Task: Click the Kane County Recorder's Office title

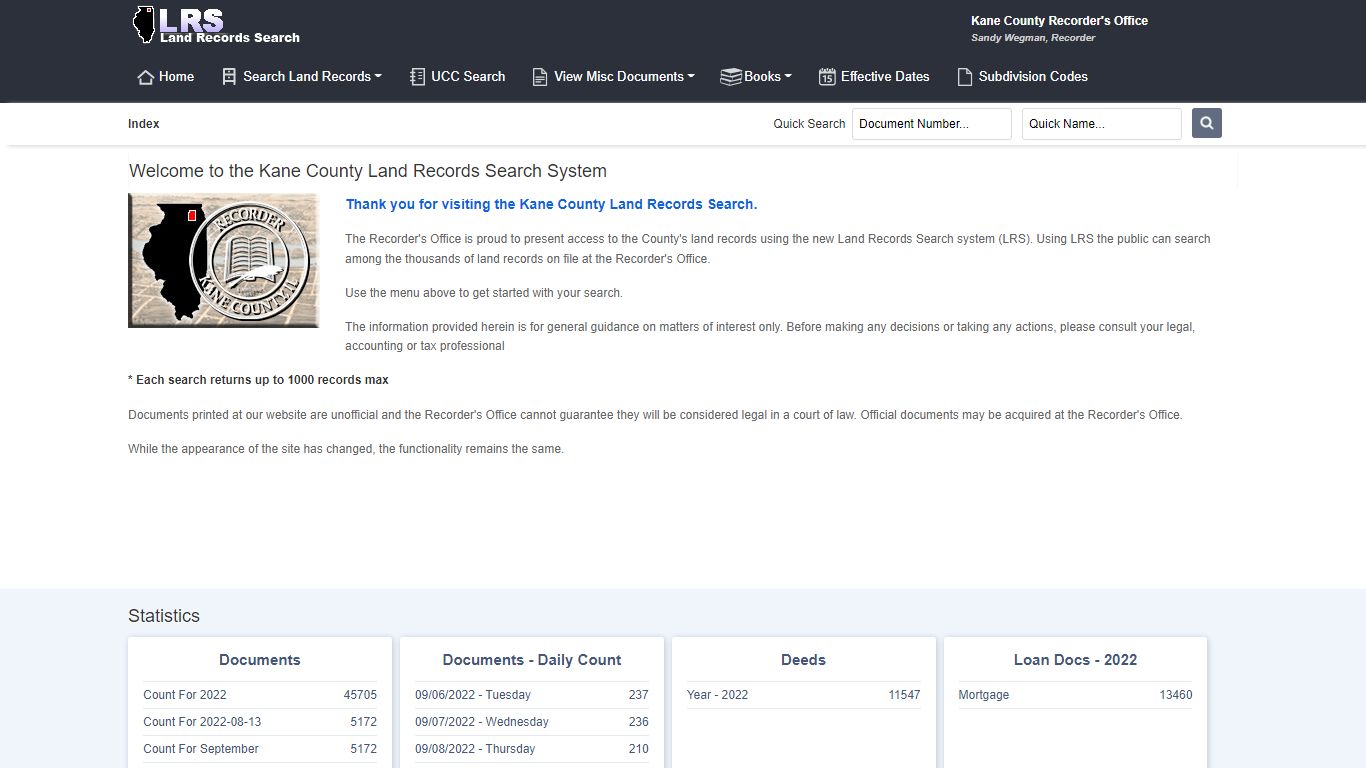Action: pos(1059,20)
